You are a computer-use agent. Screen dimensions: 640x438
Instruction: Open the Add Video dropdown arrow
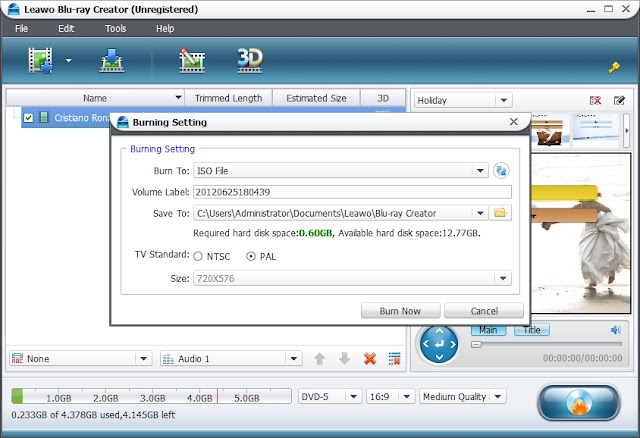tap(69, 60)
